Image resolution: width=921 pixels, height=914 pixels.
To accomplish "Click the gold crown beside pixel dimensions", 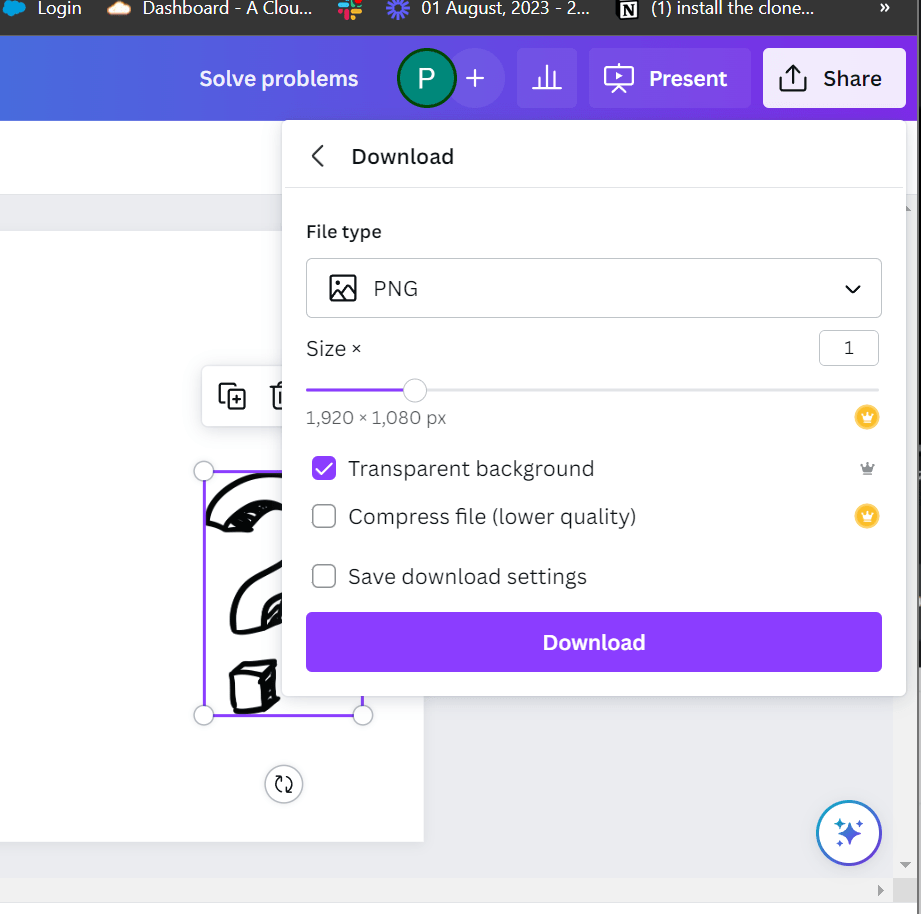I will (866, 418).
